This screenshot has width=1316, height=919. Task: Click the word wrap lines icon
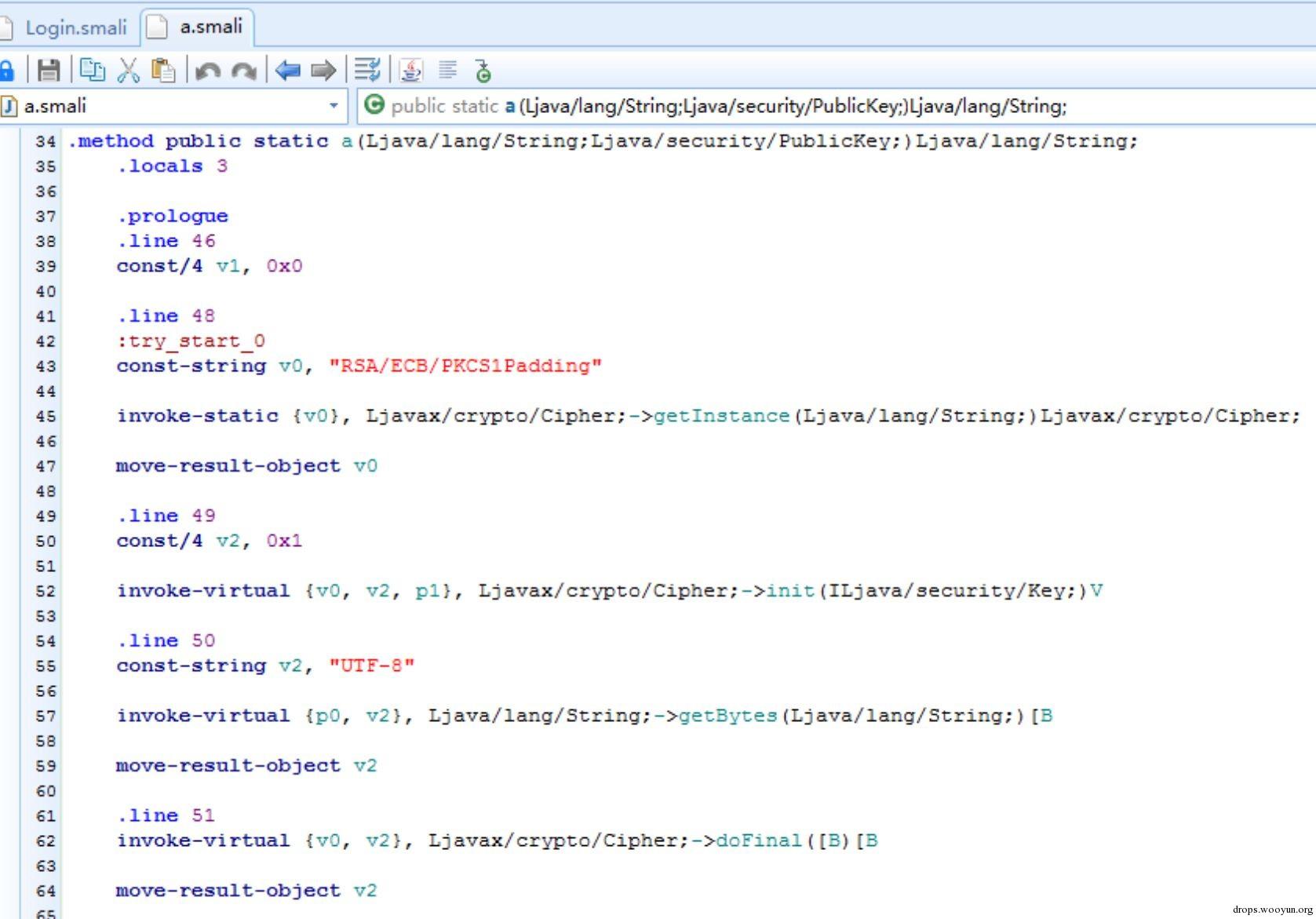coord(367,70)
